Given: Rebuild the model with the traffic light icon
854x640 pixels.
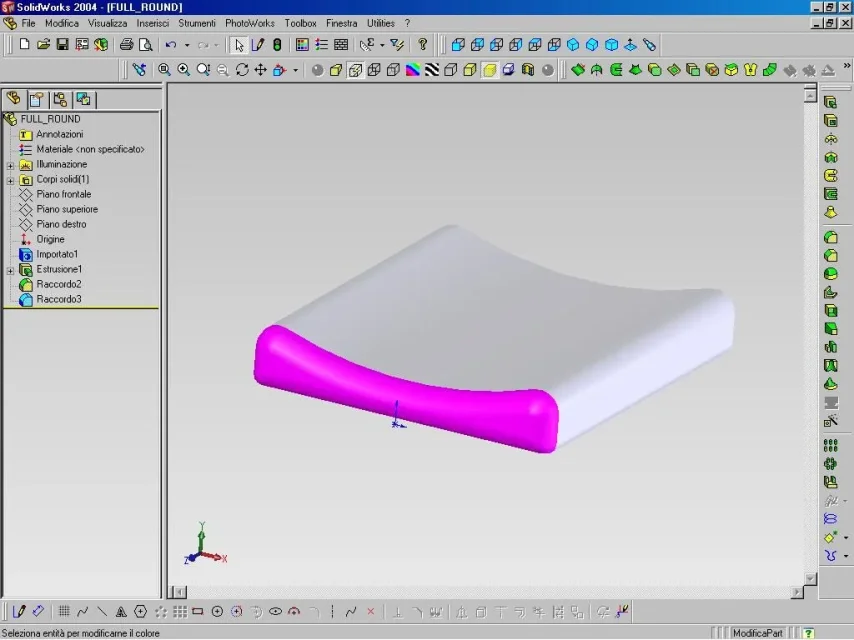Looking at the screenshot, I should 277,45.
